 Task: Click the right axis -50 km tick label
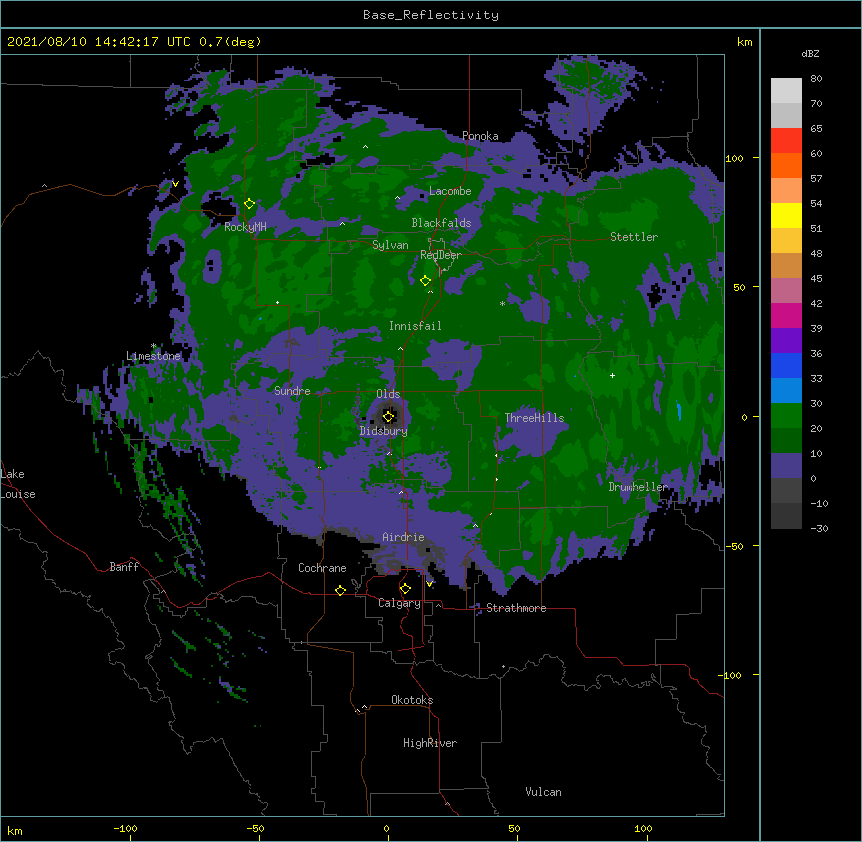(734, 546)
